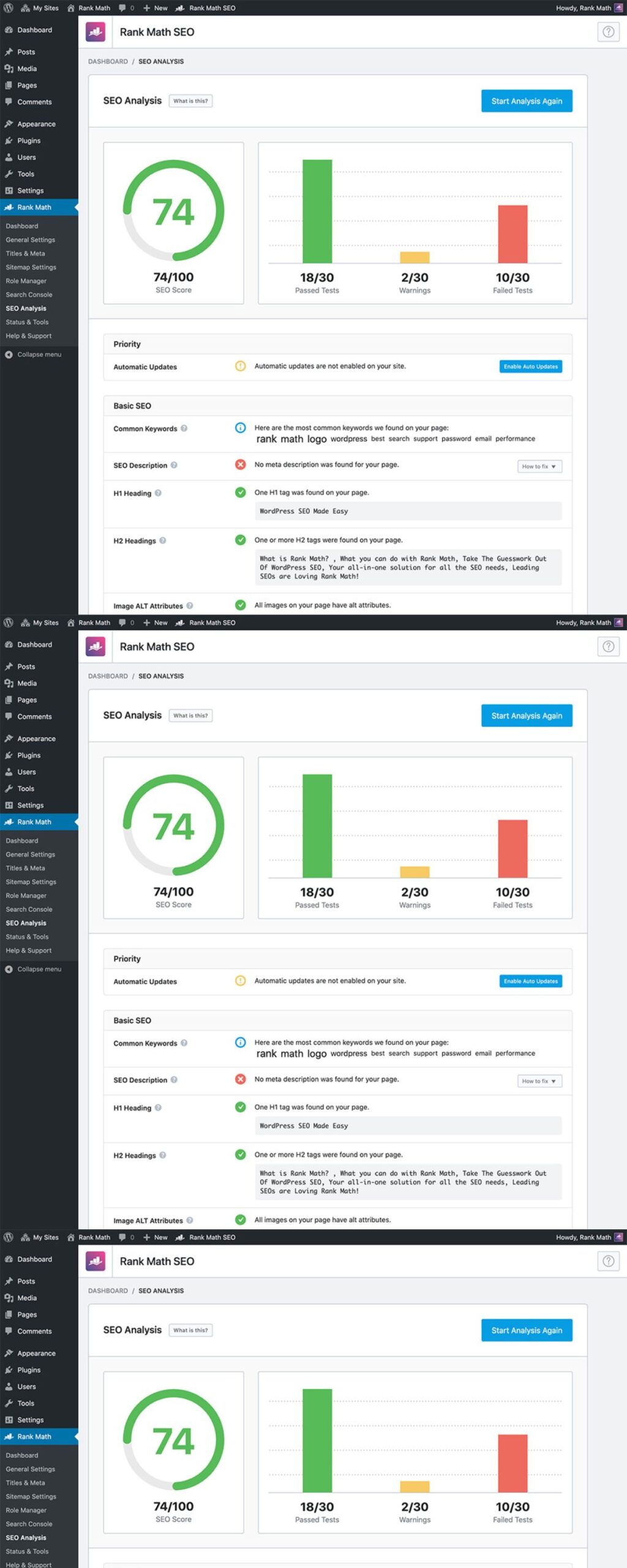Click Enable Auto Updates button in topmost copy
Image resolution: width=627 pixels, height=1568 pixels.
point(531,367)
